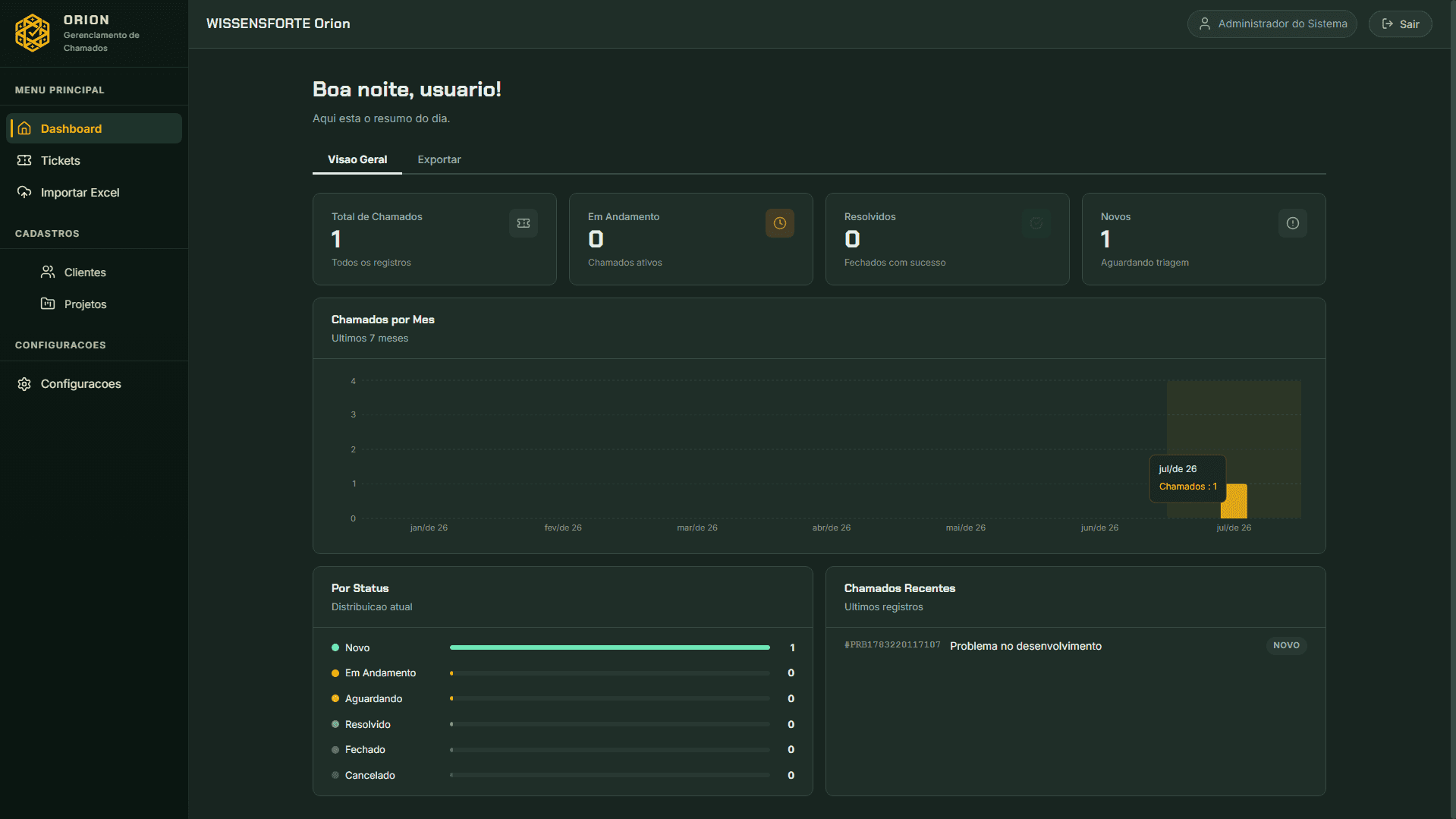Click the jul/de 26 chart bar
The width and height of the screenshot is (1456, 819).
(x=1234, y=501)
